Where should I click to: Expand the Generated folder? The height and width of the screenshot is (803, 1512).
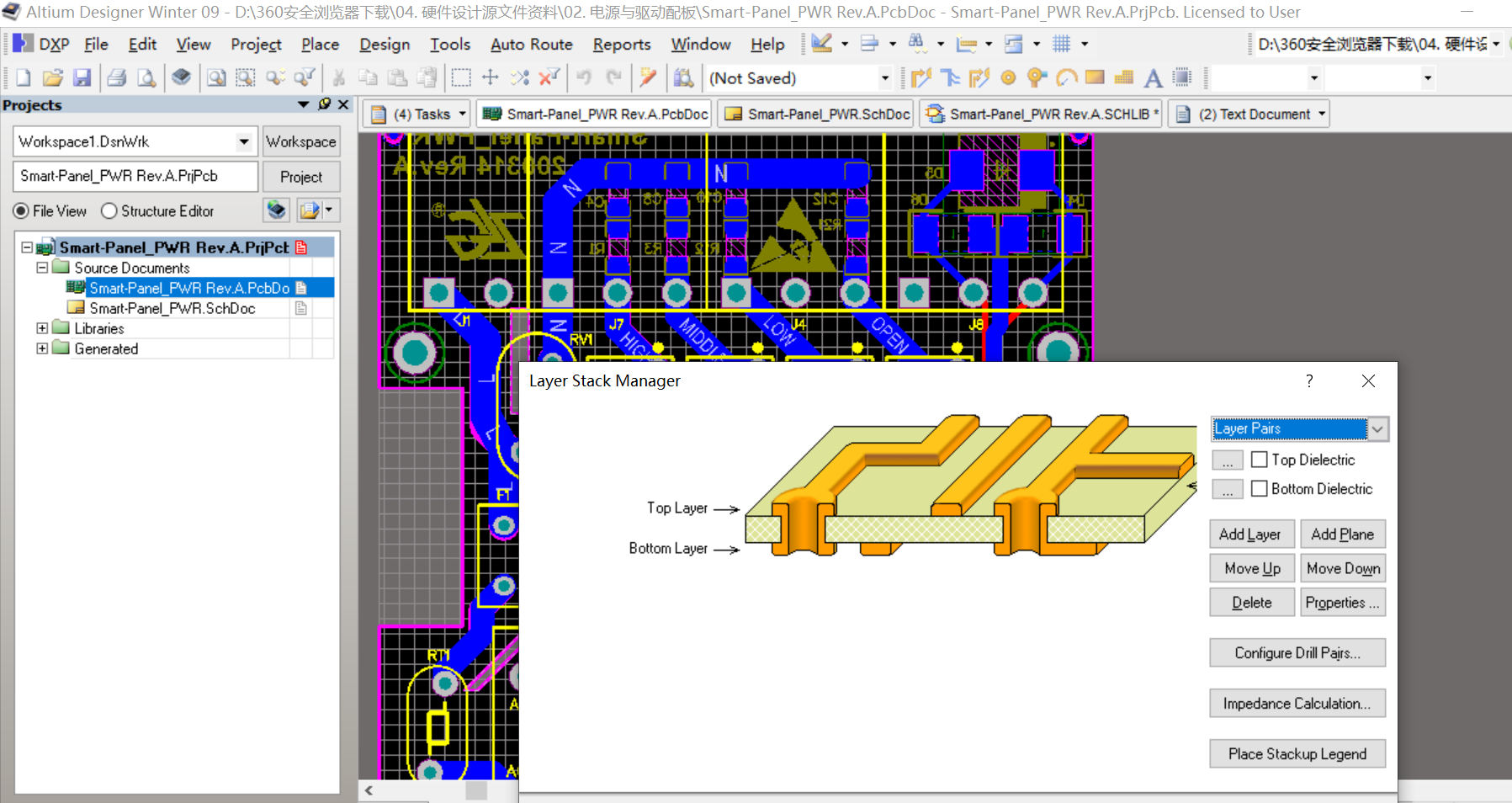42,348
